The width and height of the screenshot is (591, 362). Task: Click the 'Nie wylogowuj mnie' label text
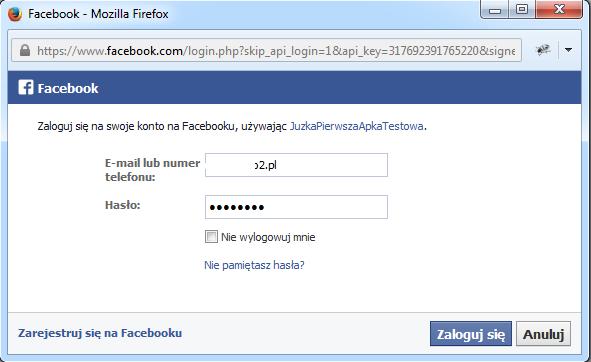[x=268, y=237]
